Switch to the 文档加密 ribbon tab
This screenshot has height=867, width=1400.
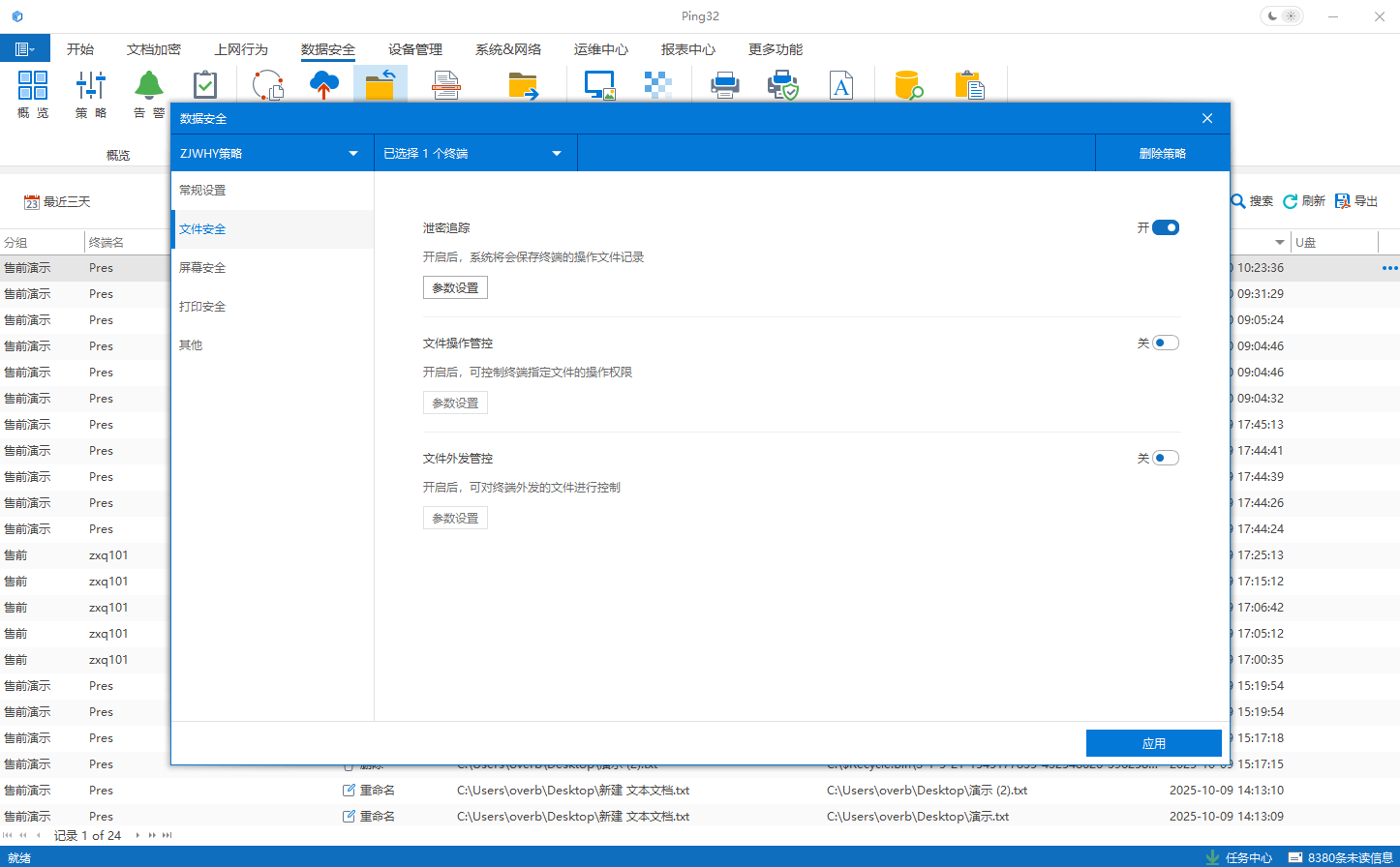[154, 49]
